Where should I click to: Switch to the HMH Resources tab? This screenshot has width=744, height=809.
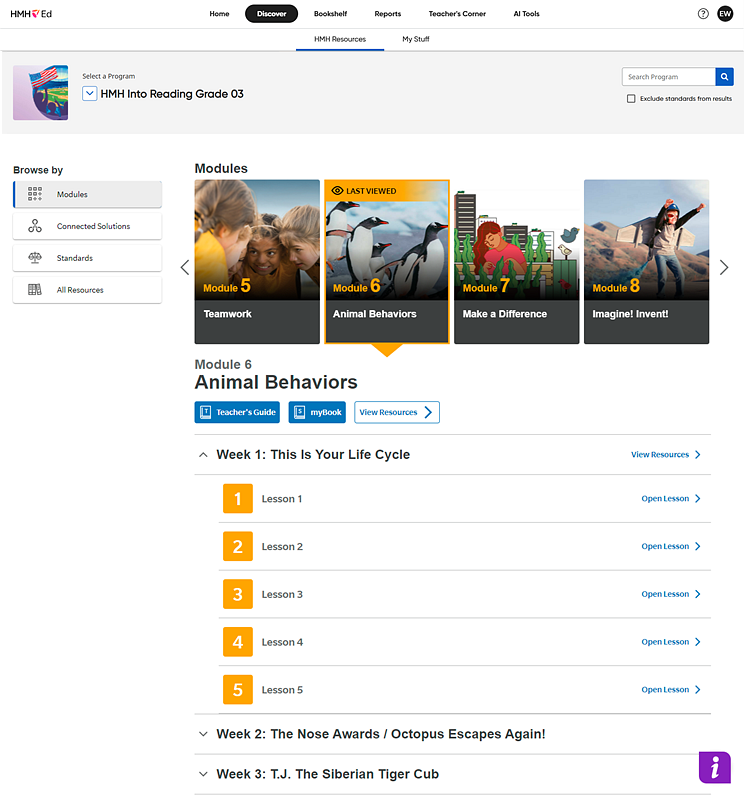pos(340,39)
